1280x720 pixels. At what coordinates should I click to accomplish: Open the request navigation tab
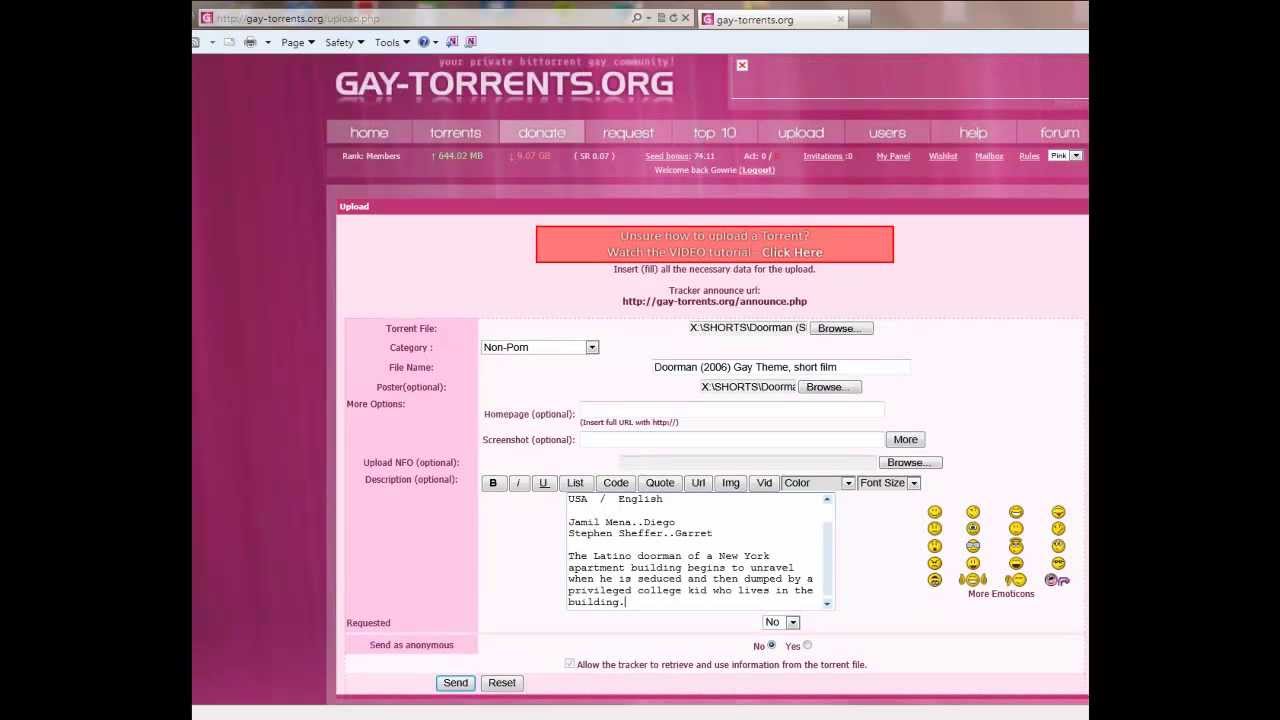pos(628,133)
